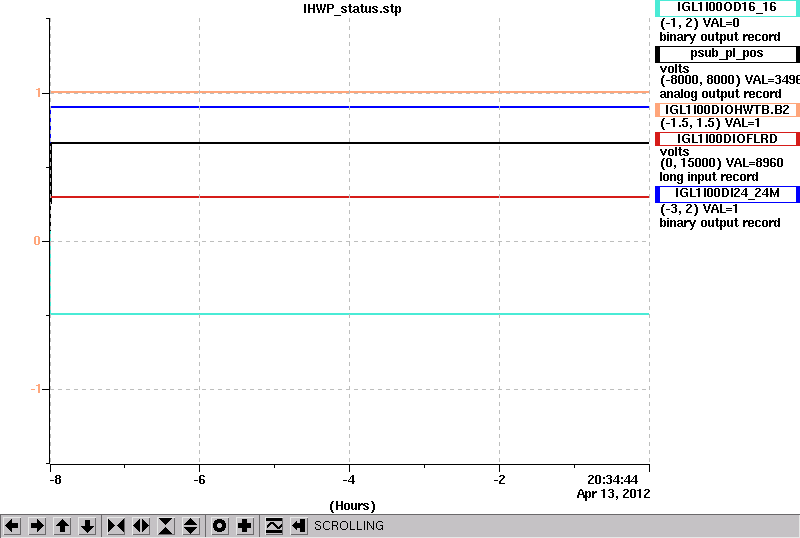Click the 'volts' label under psub_pl_pos
800x538 pixels.
[x=674, y=68]
